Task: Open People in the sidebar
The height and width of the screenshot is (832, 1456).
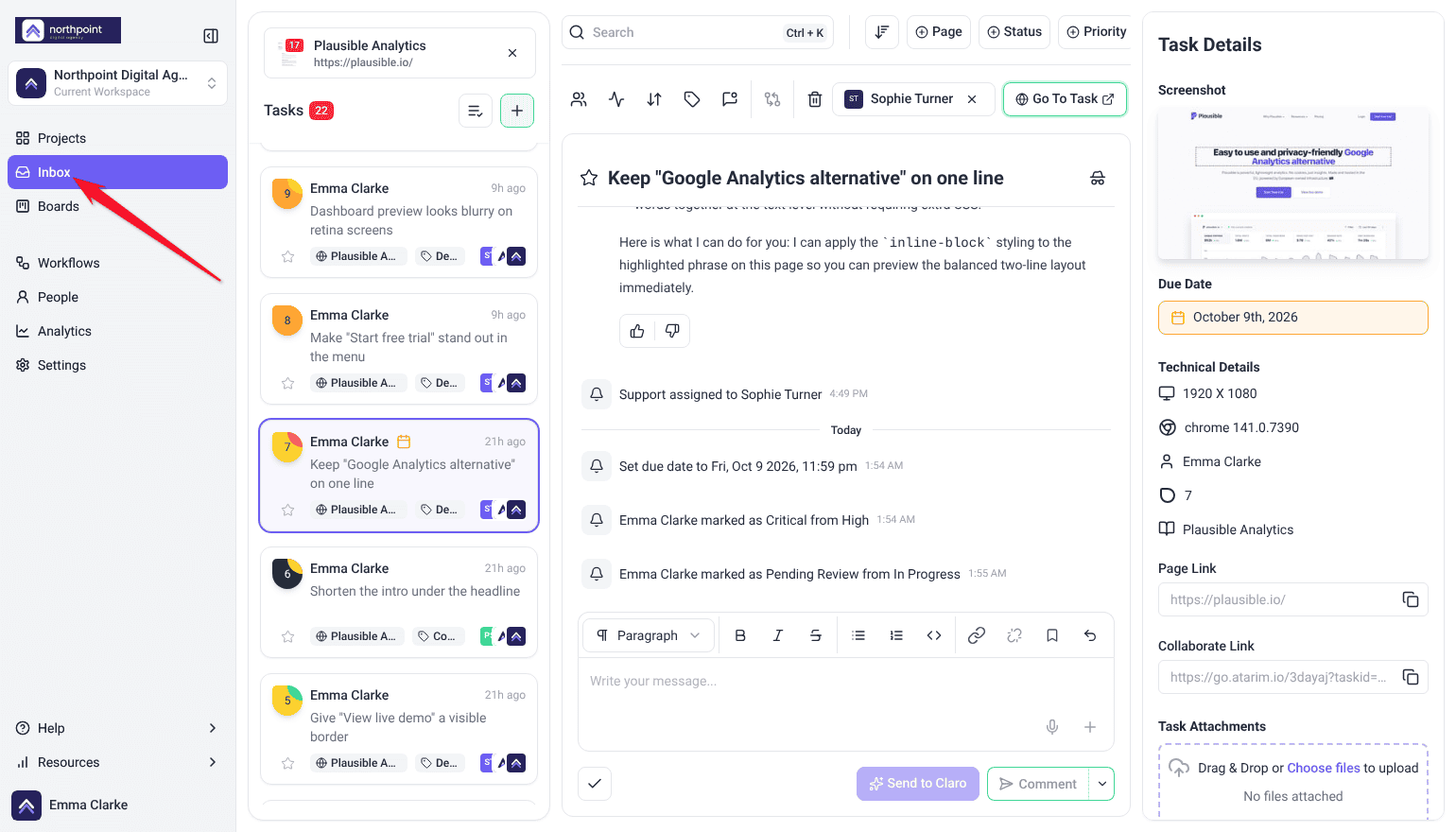Action: click(x=117, y=297)
